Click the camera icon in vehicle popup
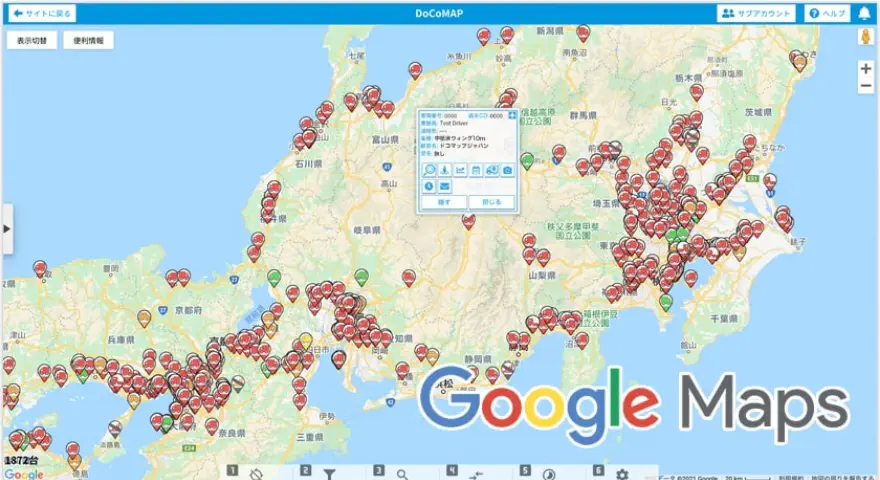Screen dimensions: 880x480 pos(508,170)
